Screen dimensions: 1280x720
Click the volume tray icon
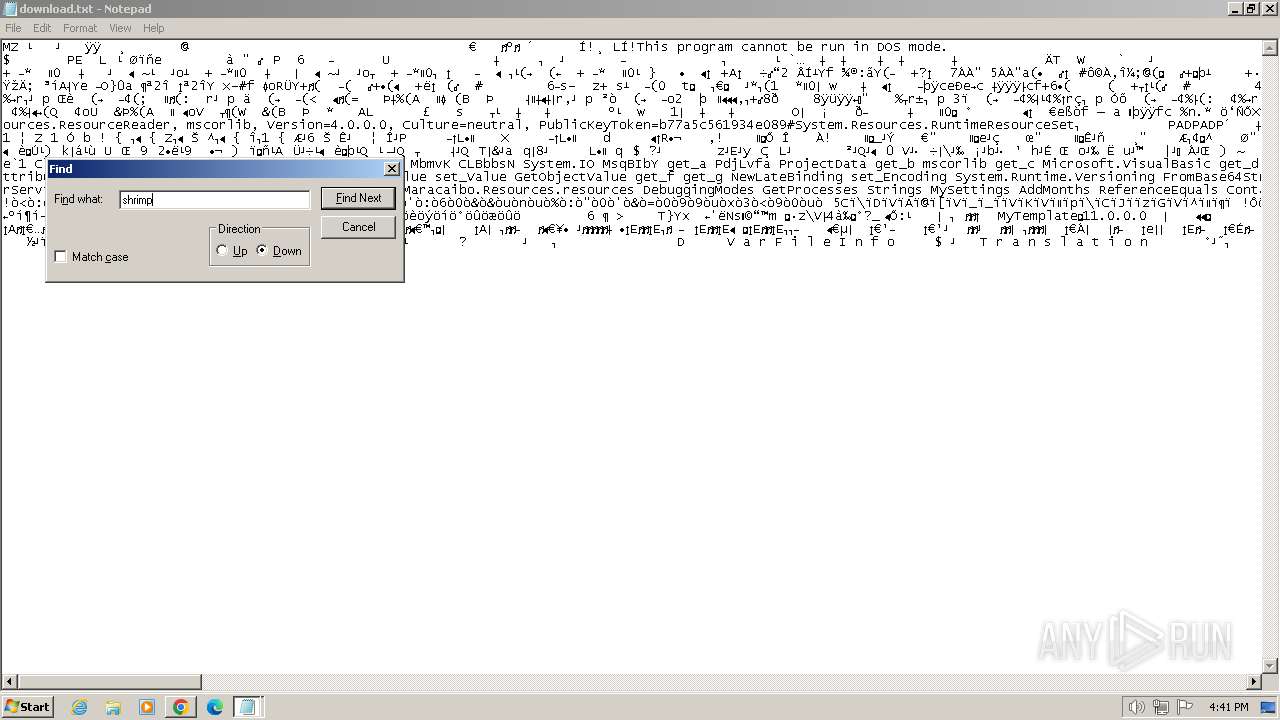(x=1137, y=707)
